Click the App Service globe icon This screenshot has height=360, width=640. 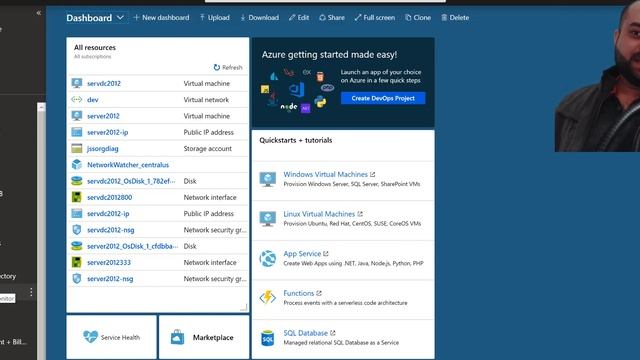tap(268, 258)
